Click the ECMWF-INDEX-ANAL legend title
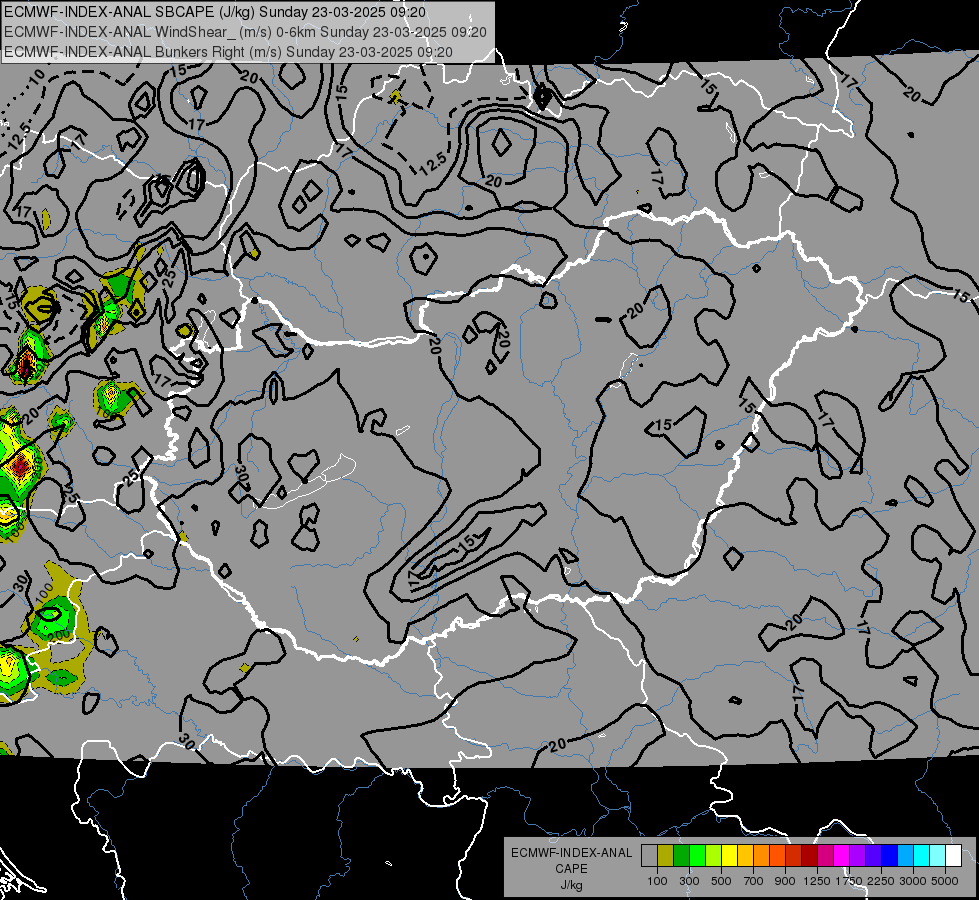This screenshot has height=900, width=979. point(571,853)
